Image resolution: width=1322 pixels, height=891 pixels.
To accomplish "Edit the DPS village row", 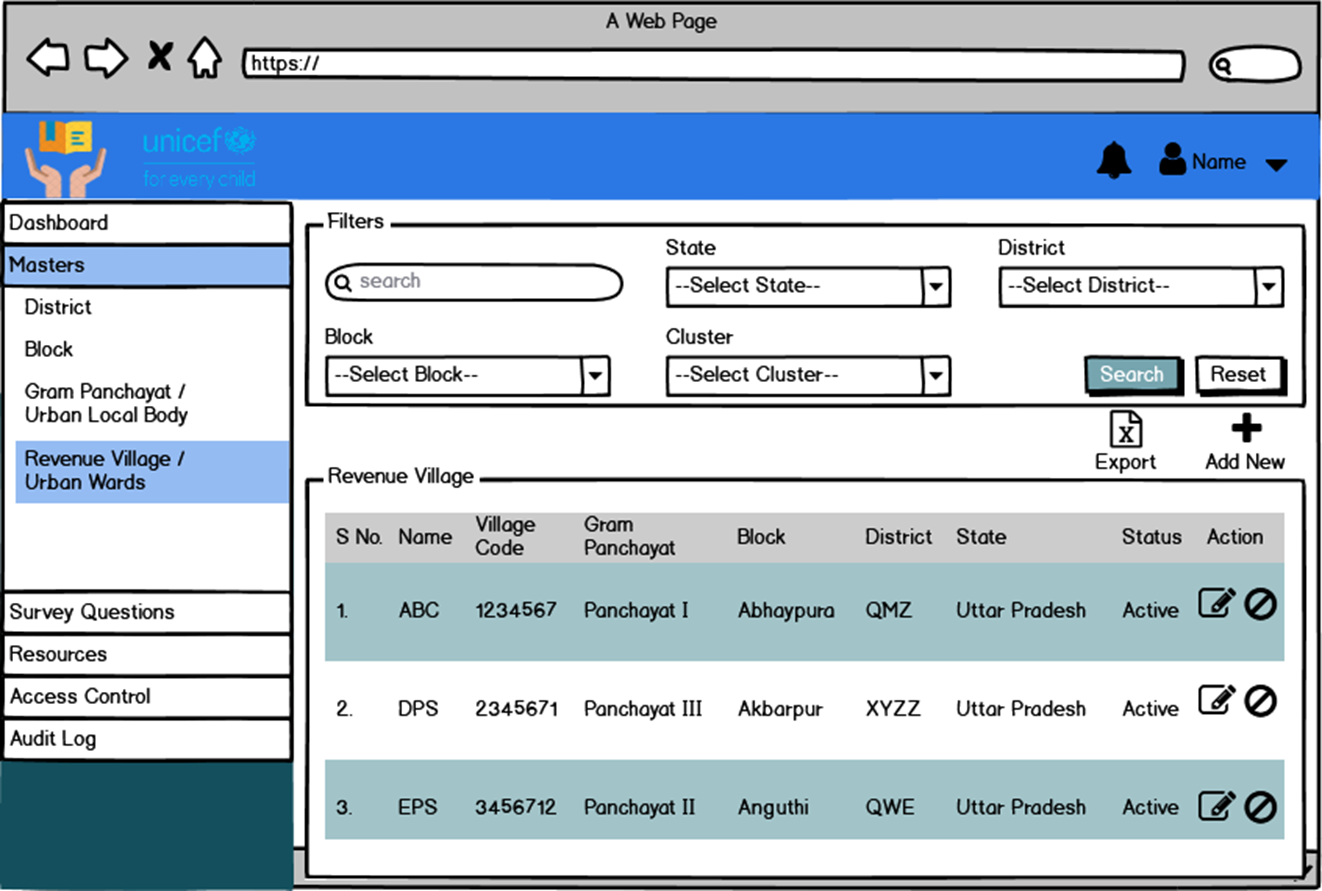I will [x=1217, y=701].
